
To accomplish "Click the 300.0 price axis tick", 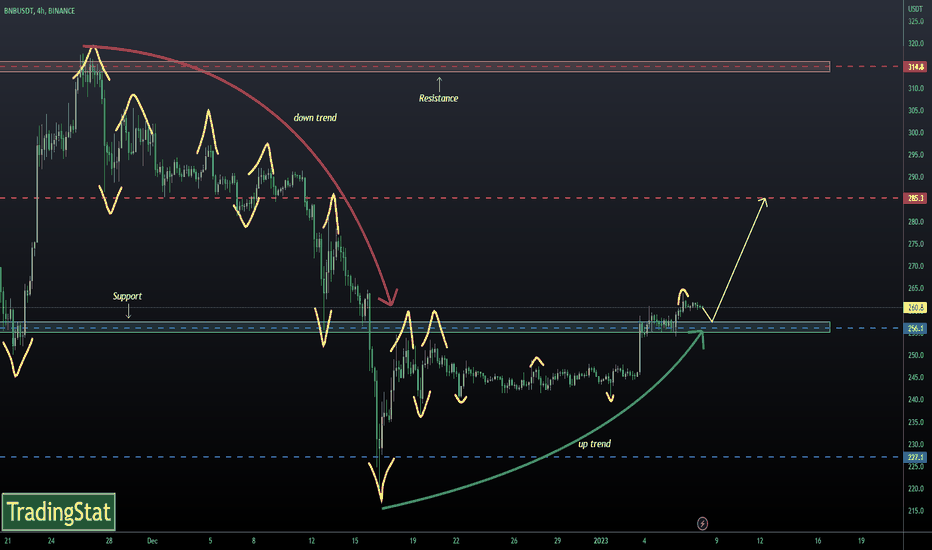I will [x=916, y=133].
